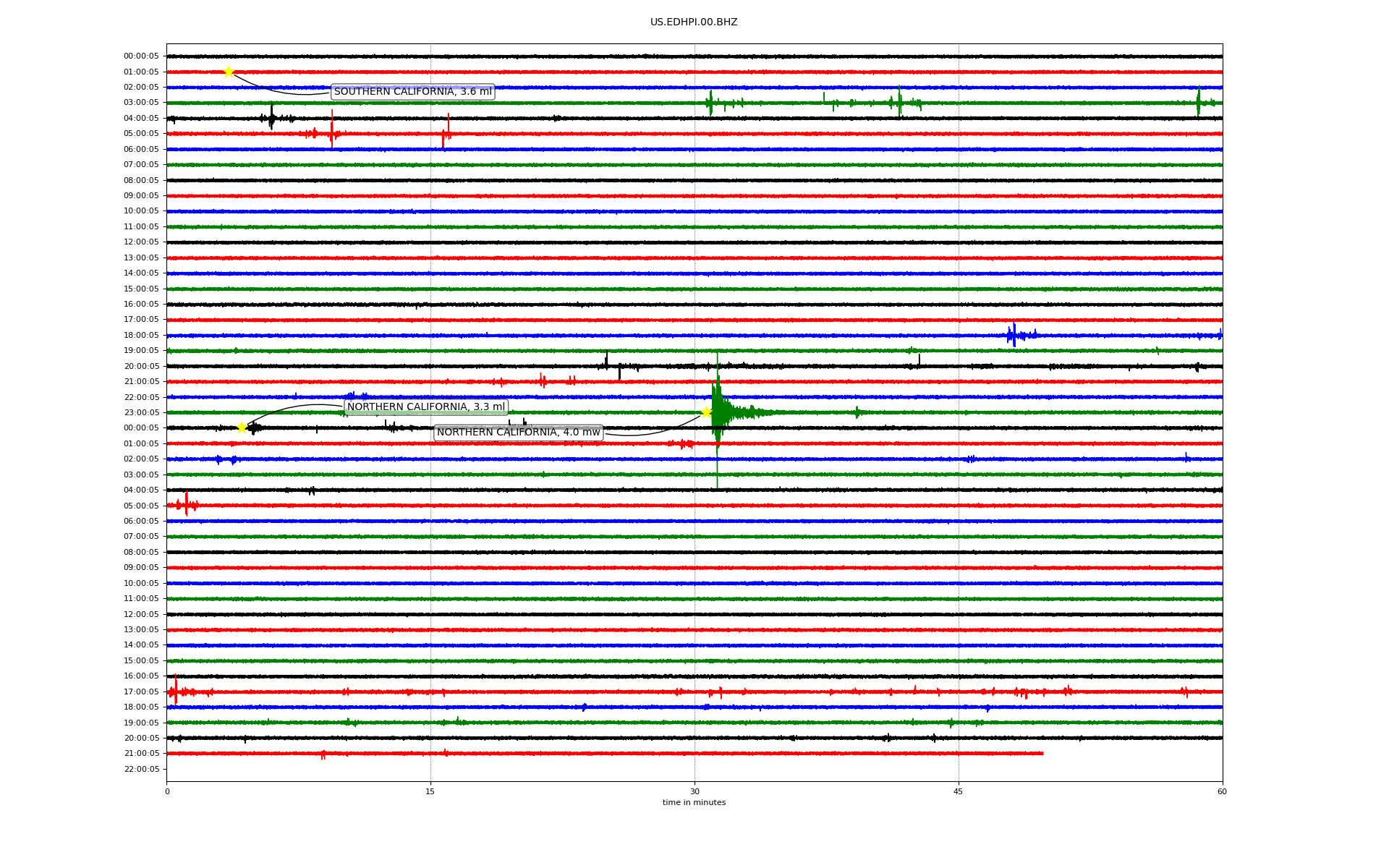The height and width of the screenshot is (868, 1389).
Task: Click the first 00:00:05 time label
Action: [x=141, y=56]
